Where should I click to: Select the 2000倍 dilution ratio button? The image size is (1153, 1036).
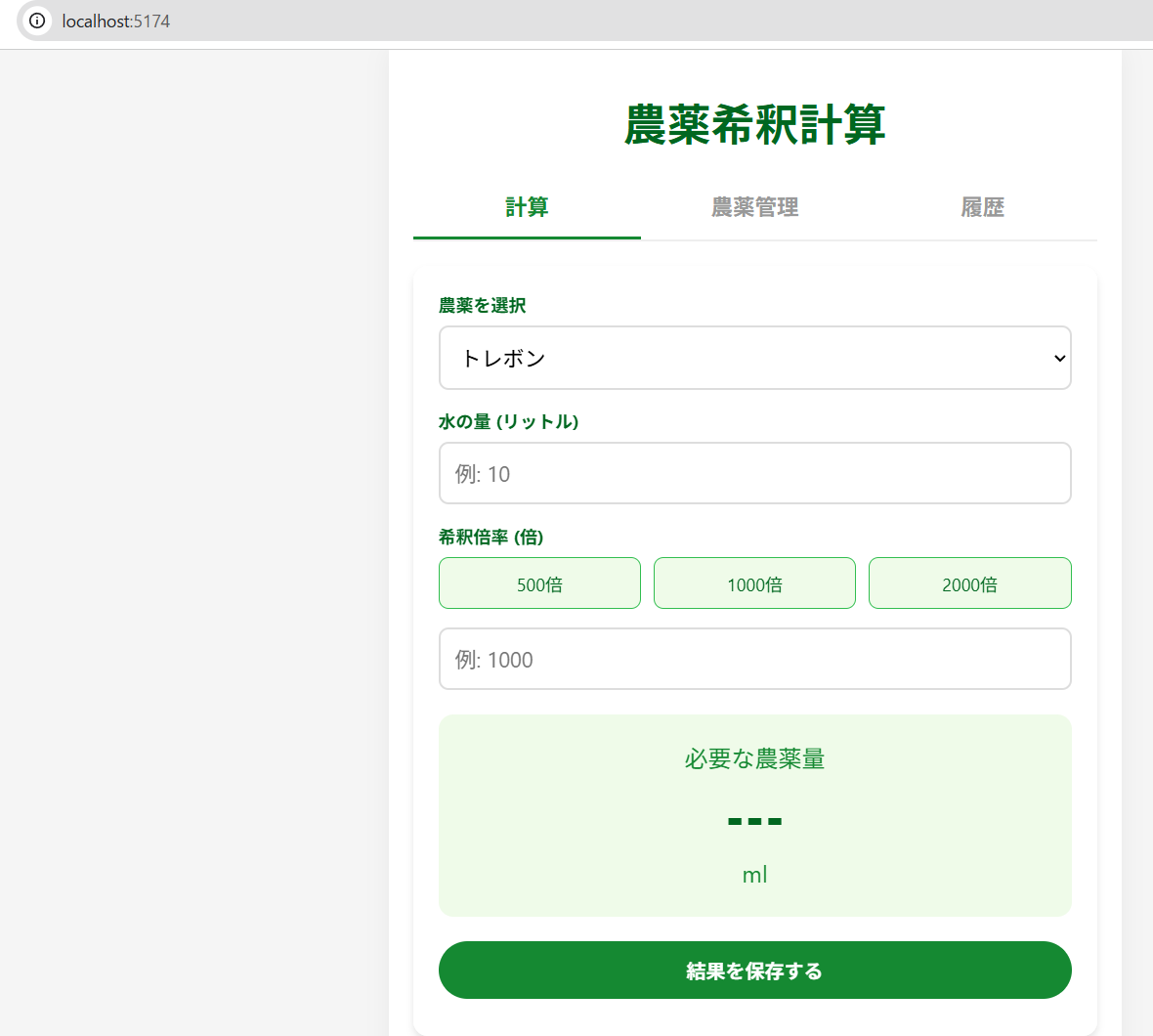click(x=969, y=583)
